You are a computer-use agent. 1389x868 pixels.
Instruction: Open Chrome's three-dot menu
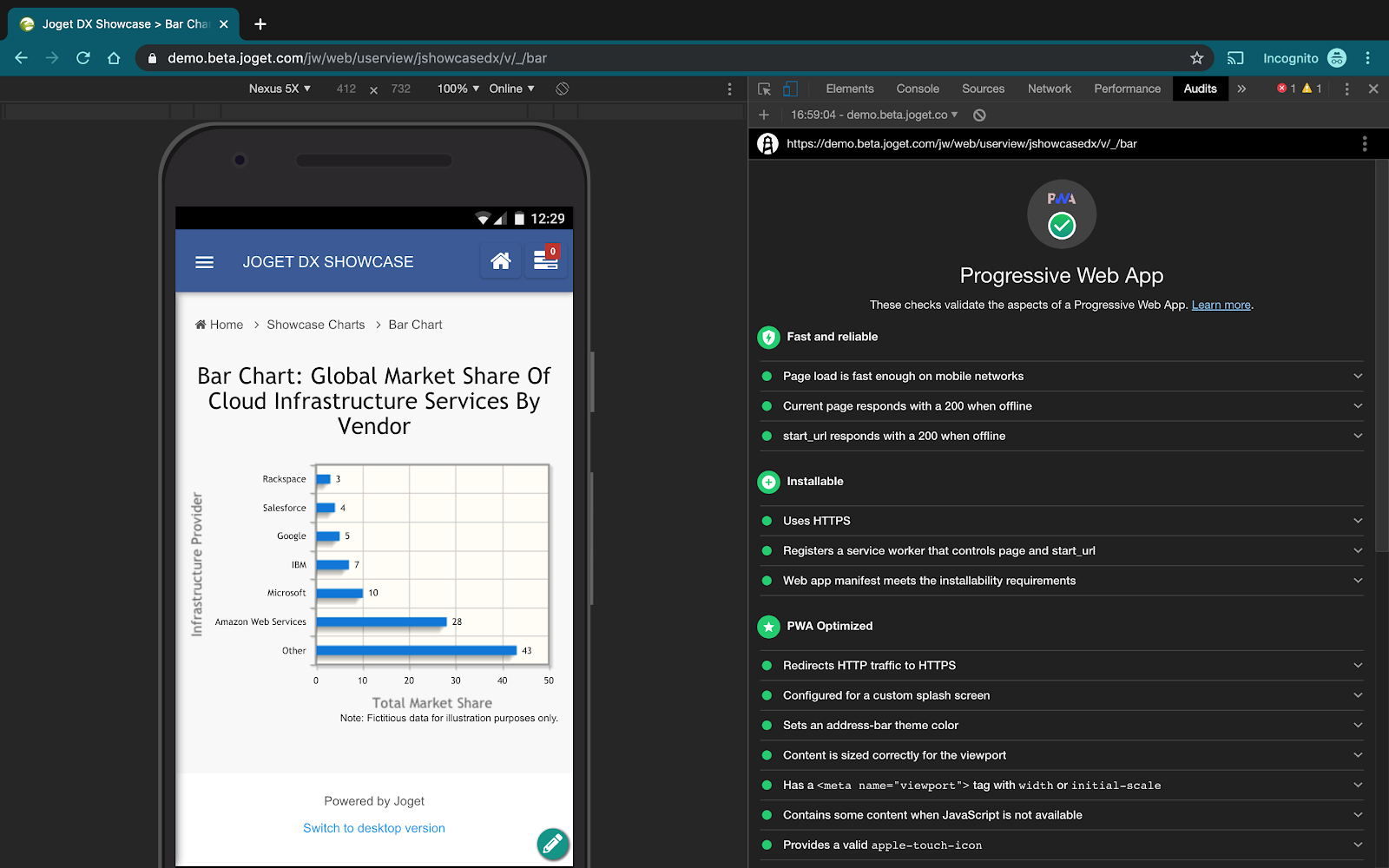pos(1367,58)
